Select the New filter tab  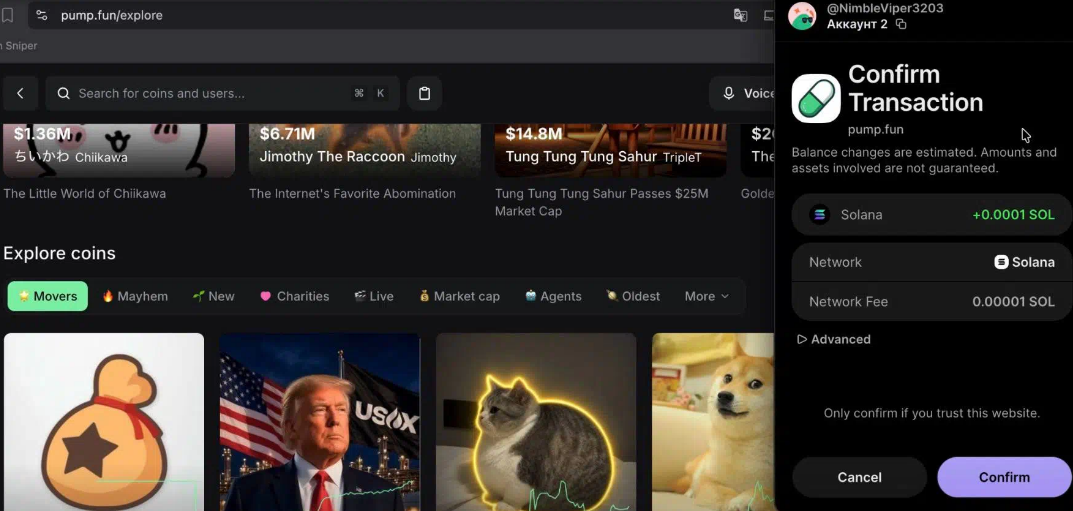[x=214, y=296]
